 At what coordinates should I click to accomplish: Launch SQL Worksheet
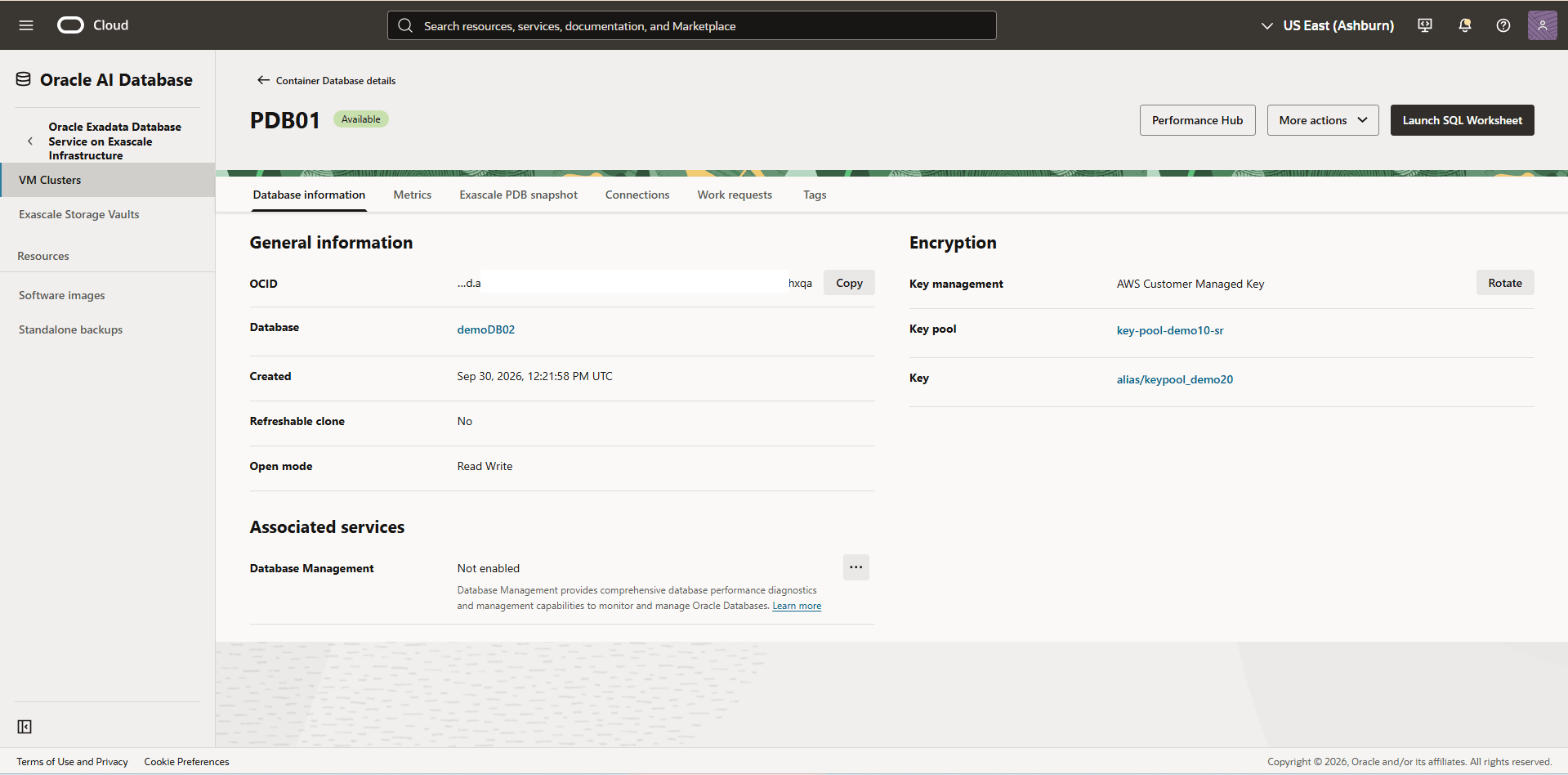pos(1462,120)
